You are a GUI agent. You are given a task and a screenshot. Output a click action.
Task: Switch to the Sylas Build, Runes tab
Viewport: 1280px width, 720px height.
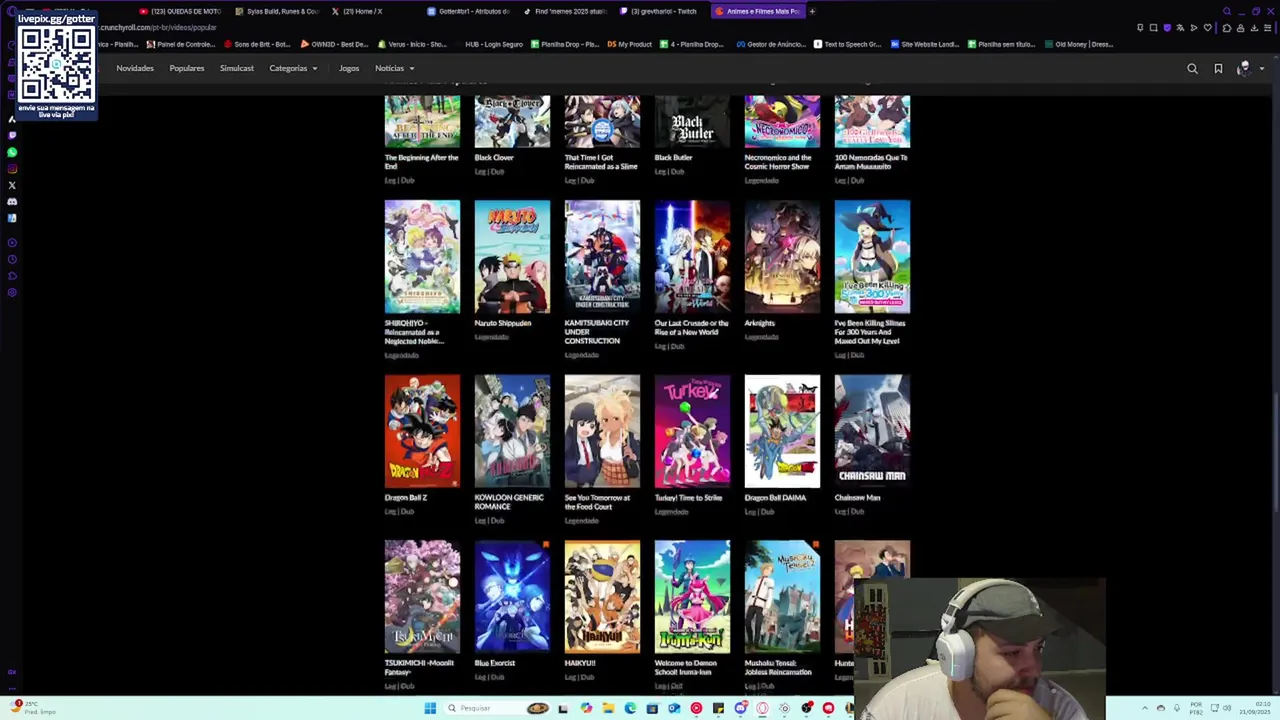(x=278, y=11)
